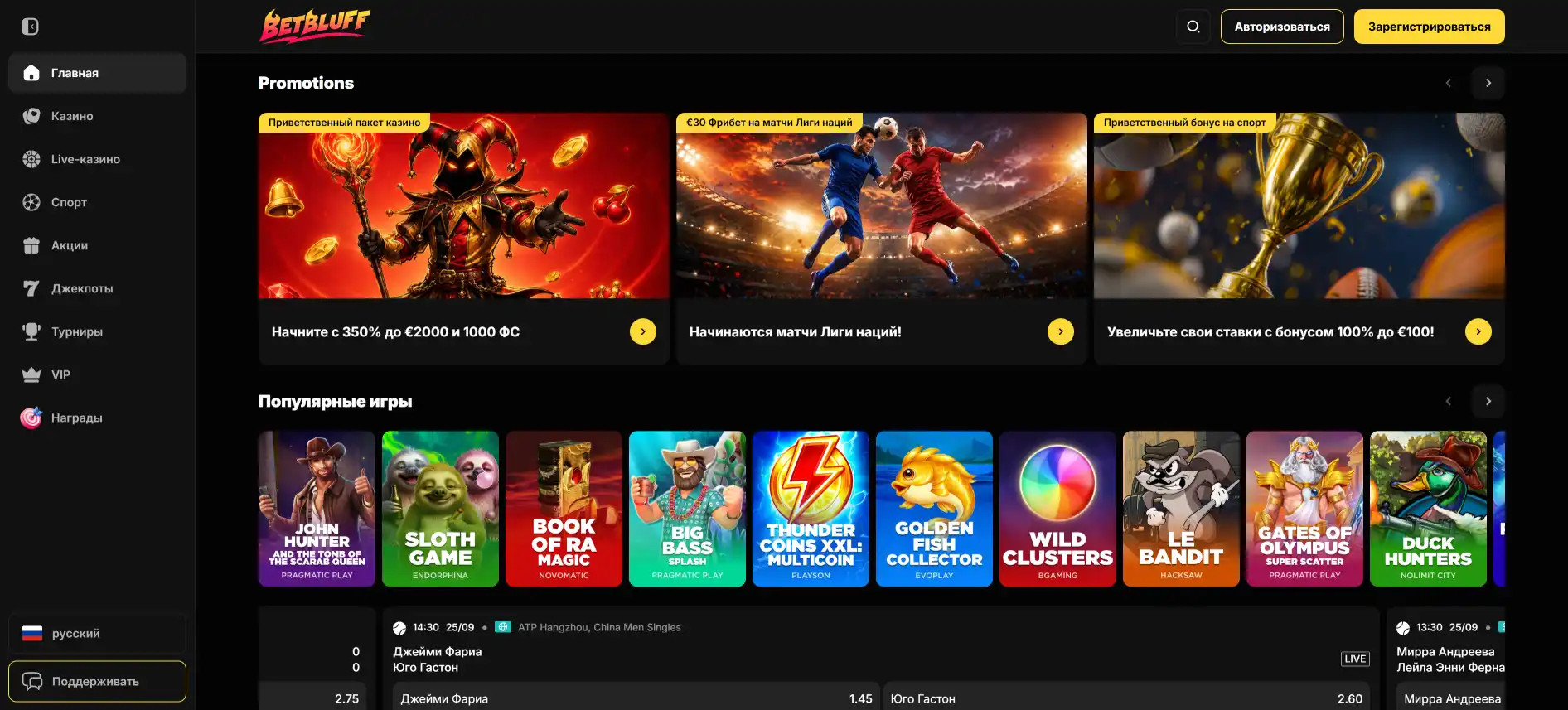
Task: Click 'Начинаются матчи Лиги наций!' text
Action: click(795, 331)
